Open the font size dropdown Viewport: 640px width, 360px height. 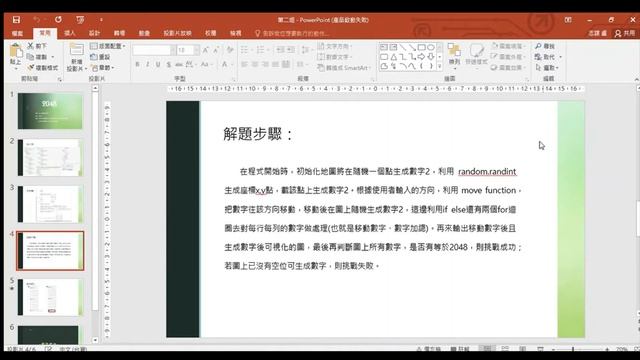tap(197, 50)
